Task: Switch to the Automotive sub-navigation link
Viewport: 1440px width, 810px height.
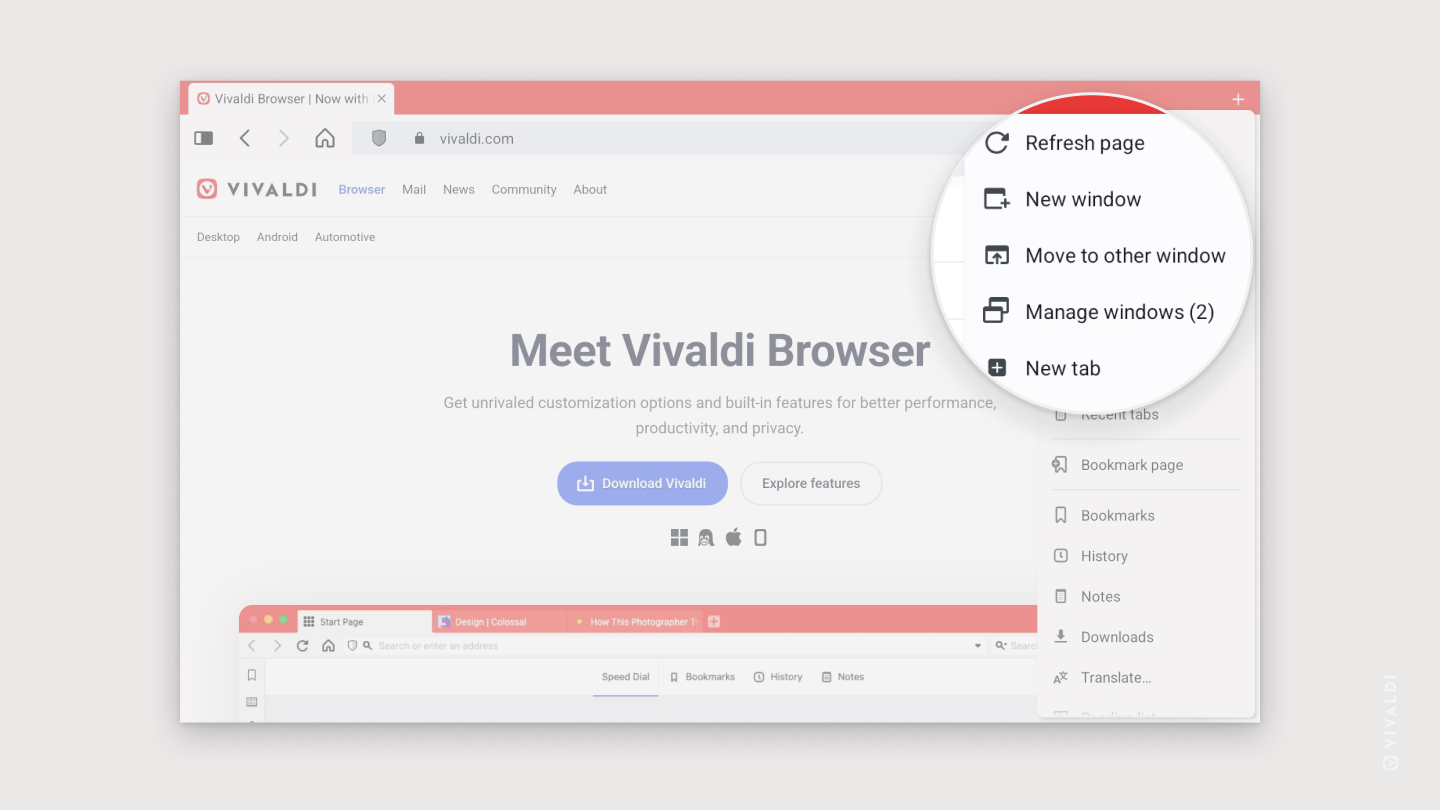Action: coord(345,237)
